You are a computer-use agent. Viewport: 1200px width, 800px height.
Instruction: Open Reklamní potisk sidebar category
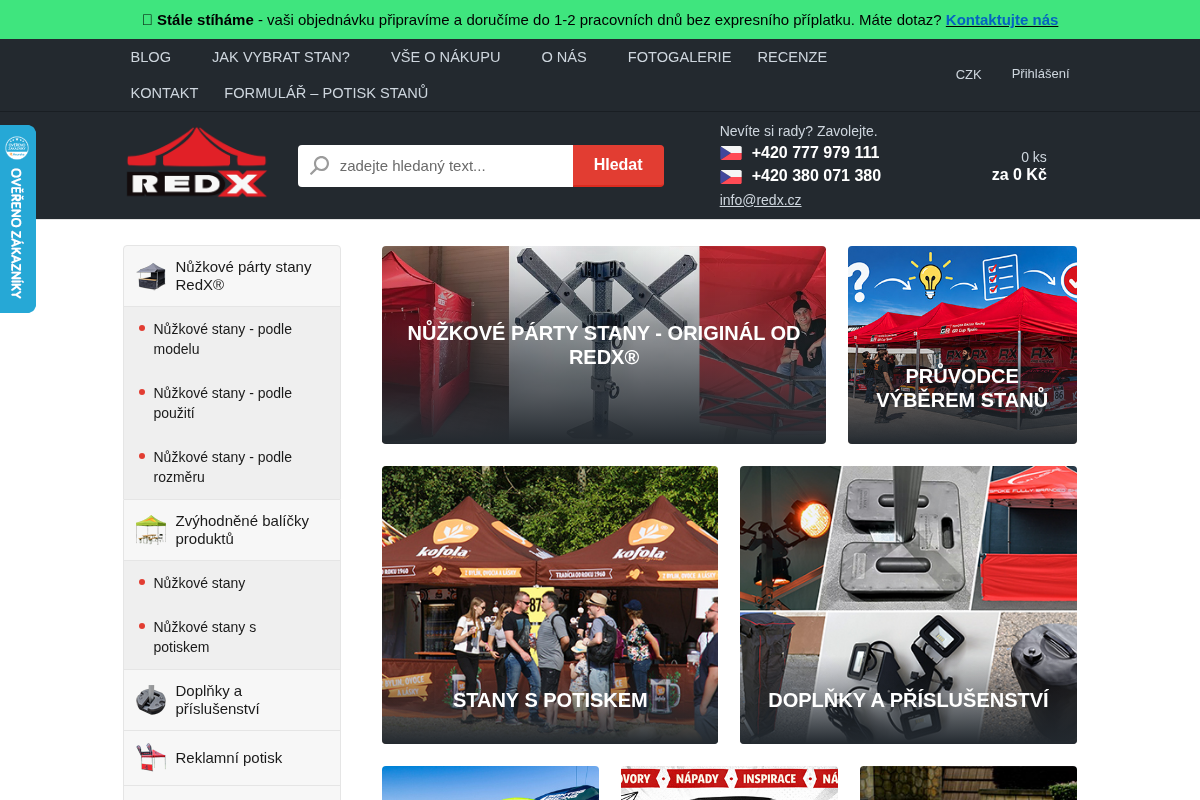point(232,758)
